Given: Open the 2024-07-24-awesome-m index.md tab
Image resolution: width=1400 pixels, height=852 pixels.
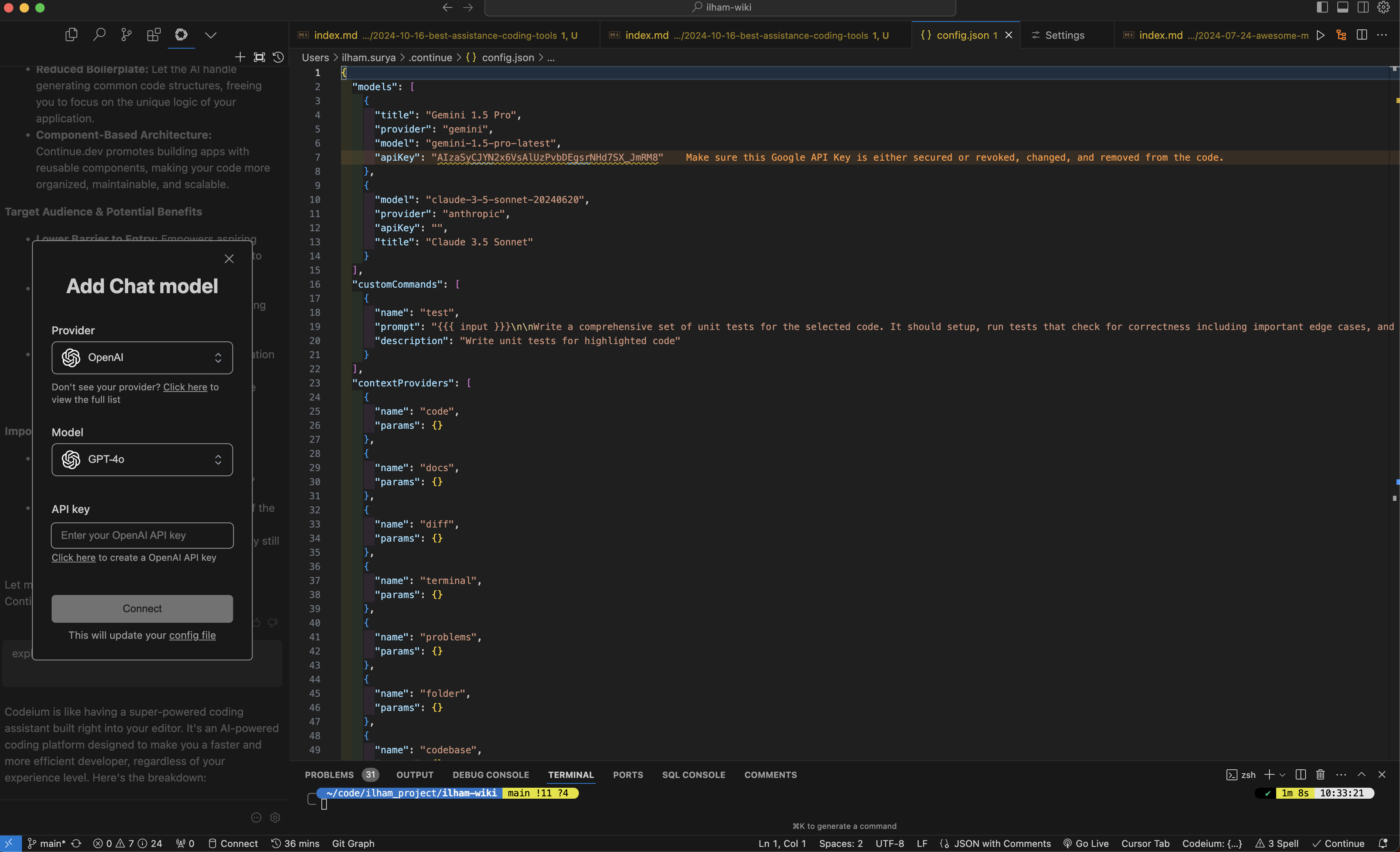Looking at the screenshot, I should pyautogui.click(x=1216, y=35).
